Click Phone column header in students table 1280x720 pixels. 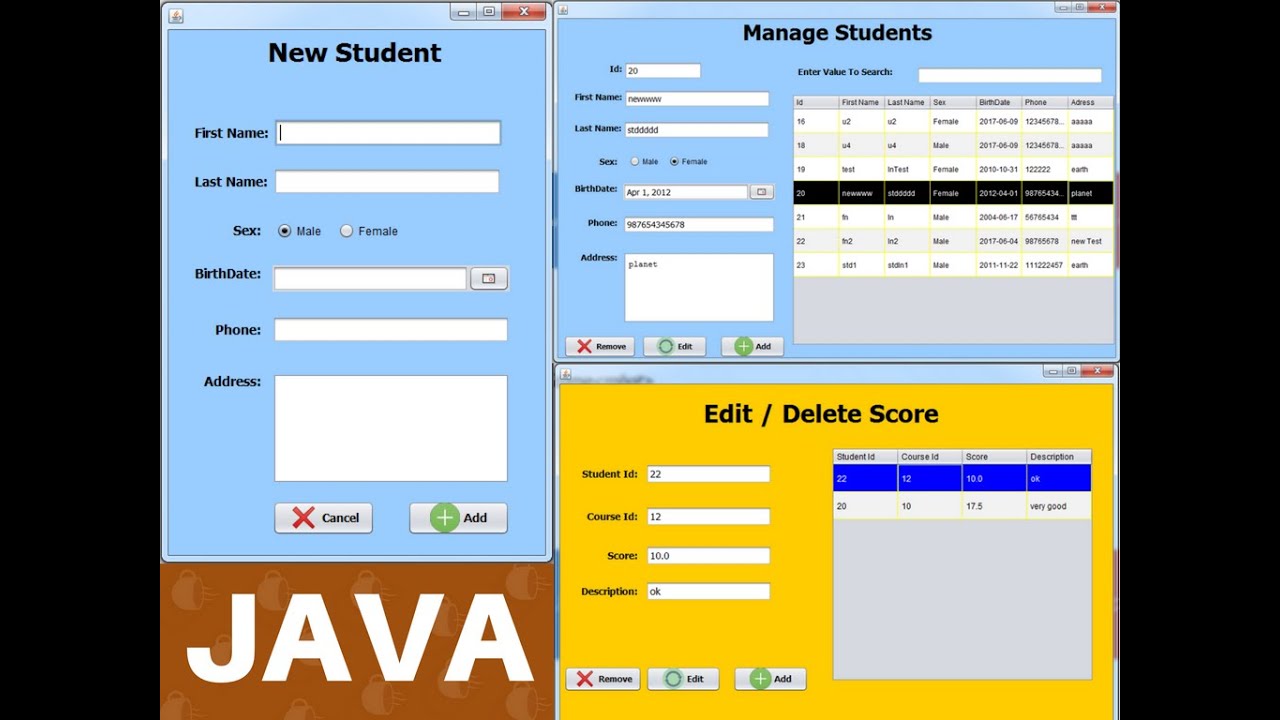(1045, 102)
